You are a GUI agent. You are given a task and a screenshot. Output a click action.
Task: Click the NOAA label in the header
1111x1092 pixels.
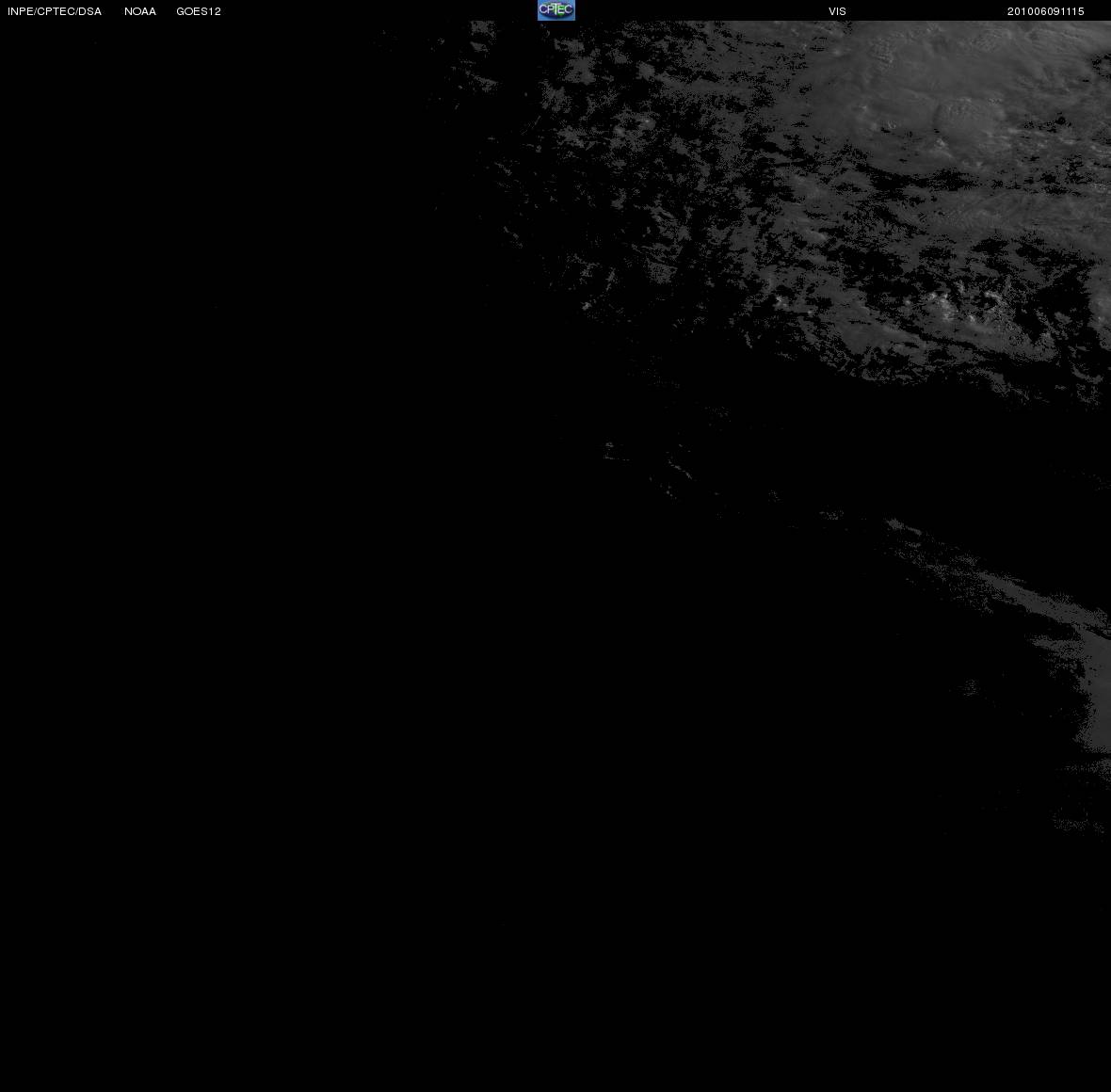point(140,11)
